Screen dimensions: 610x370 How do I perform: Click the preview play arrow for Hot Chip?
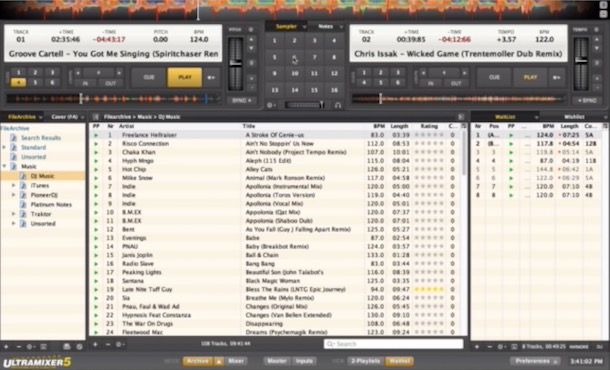pyautogui.click(x=96, y=169)
